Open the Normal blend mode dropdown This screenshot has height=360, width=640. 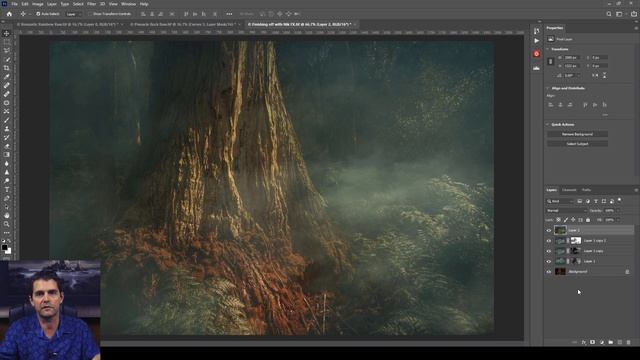click(x=567, y=211)
